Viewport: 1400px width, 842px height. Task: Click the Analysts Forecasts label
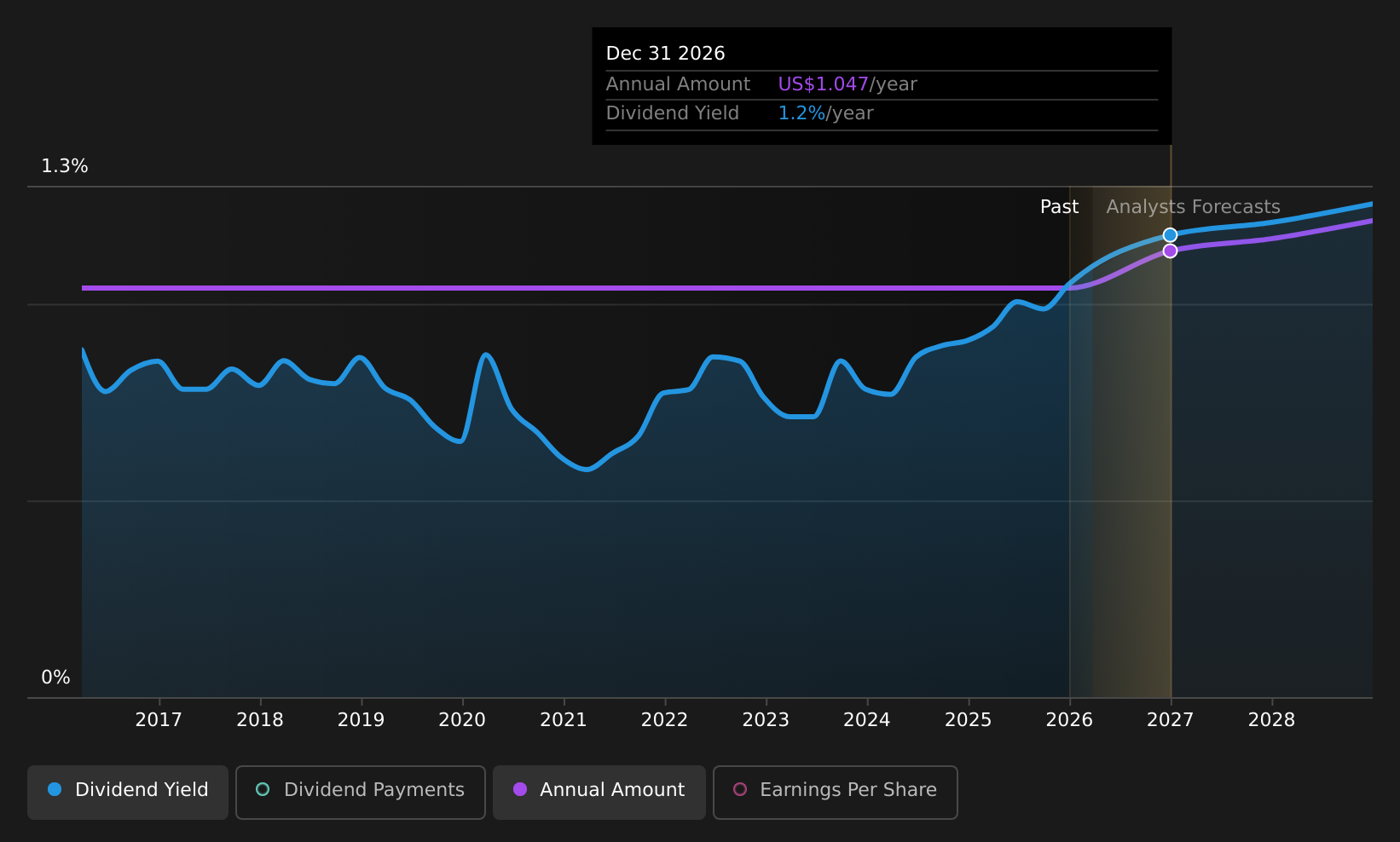tap(1194, 207)
